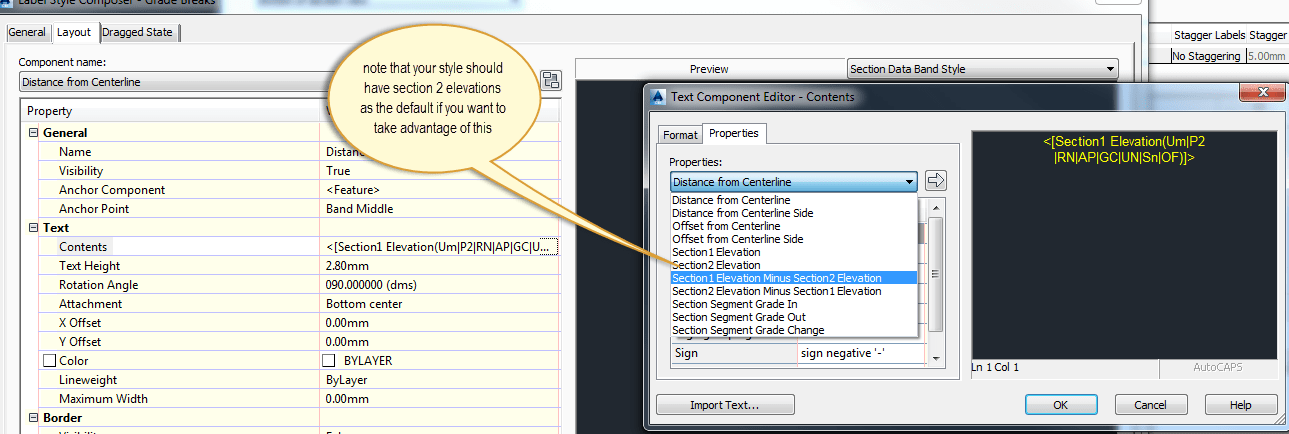Click the OK button
Screen dimensions: 1289x434
click(1061, 405)
